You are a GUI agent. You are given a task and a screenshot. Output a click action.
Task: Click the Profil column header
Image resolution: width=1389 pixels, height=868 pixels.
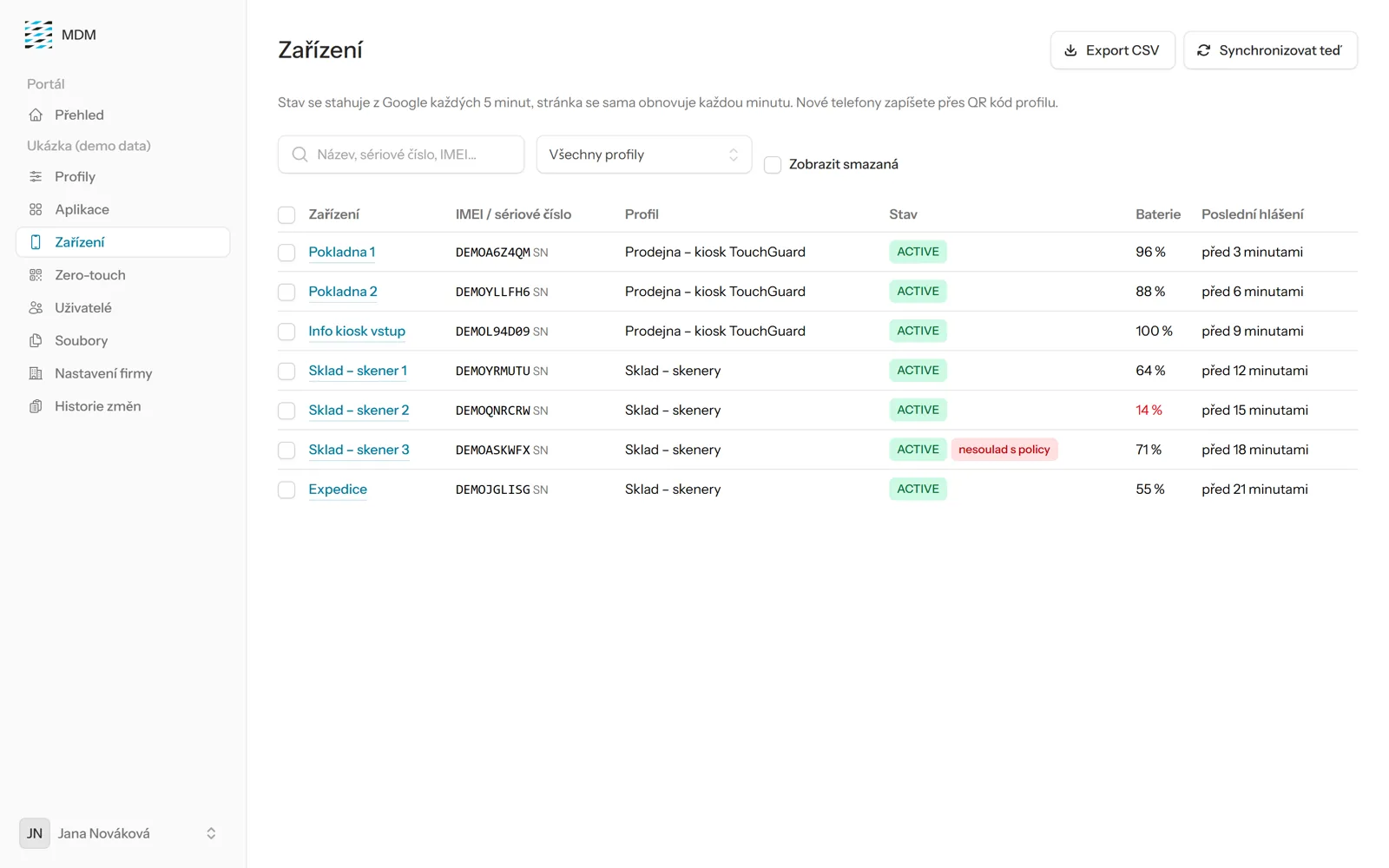pos(642,214)
